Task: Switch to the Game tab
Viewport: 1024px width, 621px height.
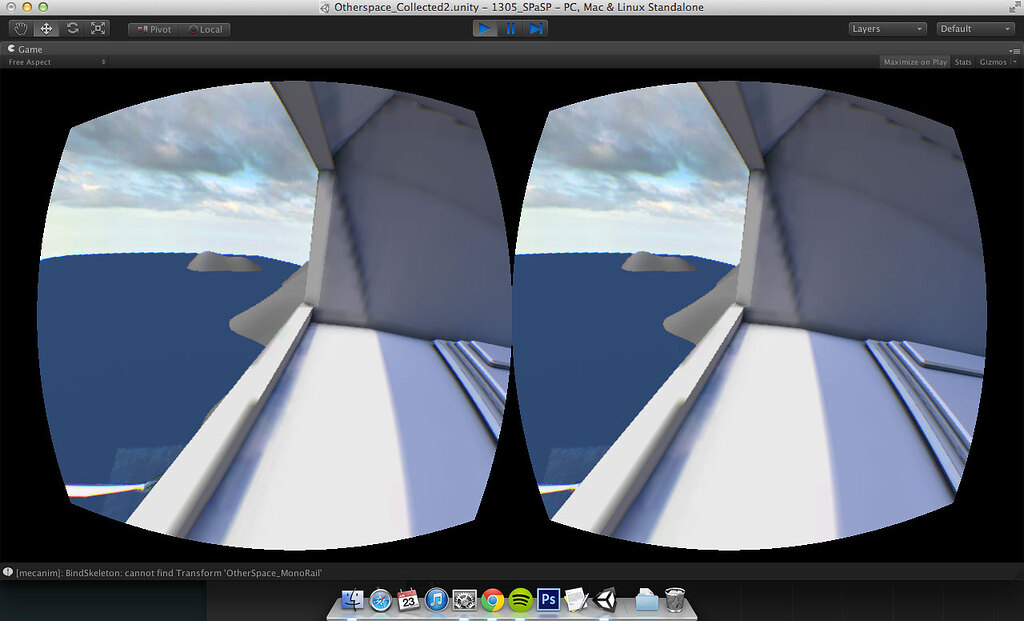Action: [x=26, y=49]
